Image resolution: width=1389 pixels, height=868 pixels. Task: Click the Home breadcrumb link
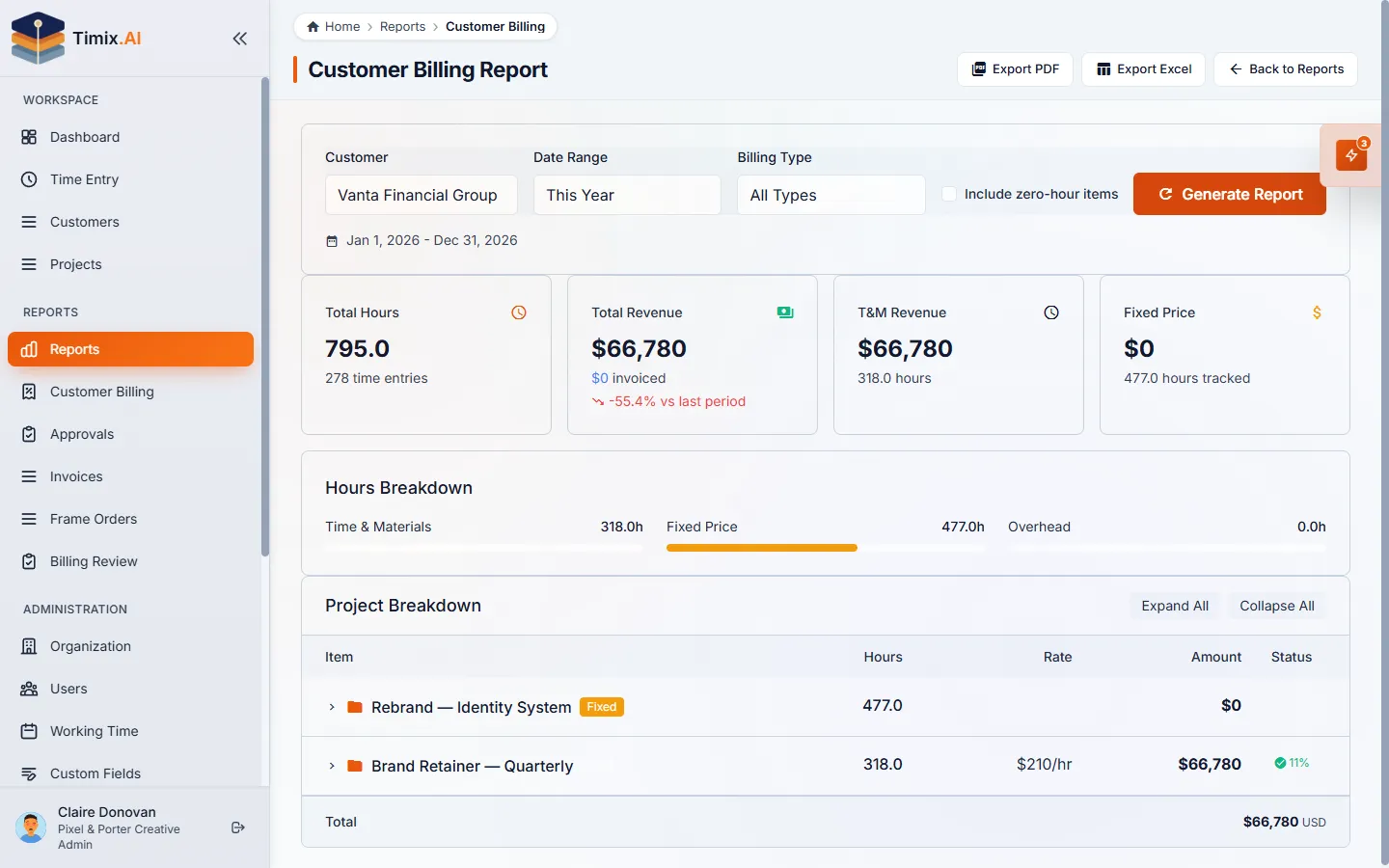pos(334,27)
